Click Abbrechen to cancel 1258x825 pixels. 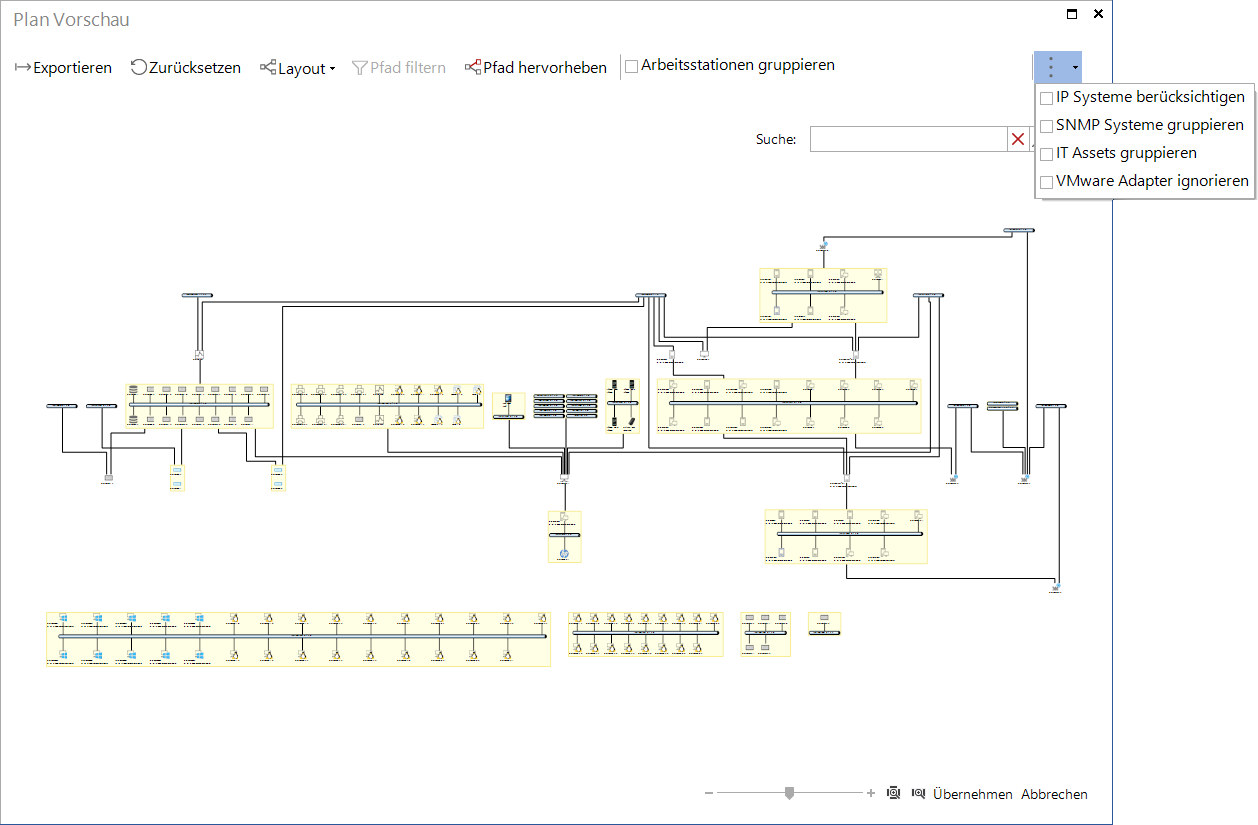[x=1054, y=794]
